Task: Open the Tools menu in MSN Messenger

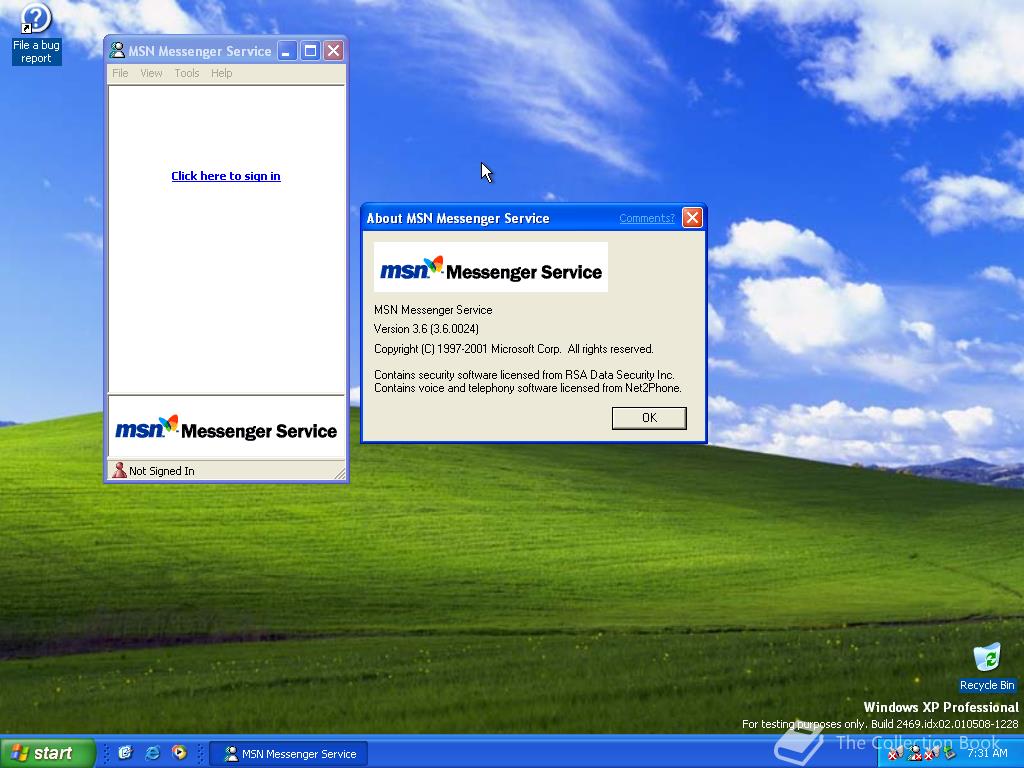Action: coord(186,73)
